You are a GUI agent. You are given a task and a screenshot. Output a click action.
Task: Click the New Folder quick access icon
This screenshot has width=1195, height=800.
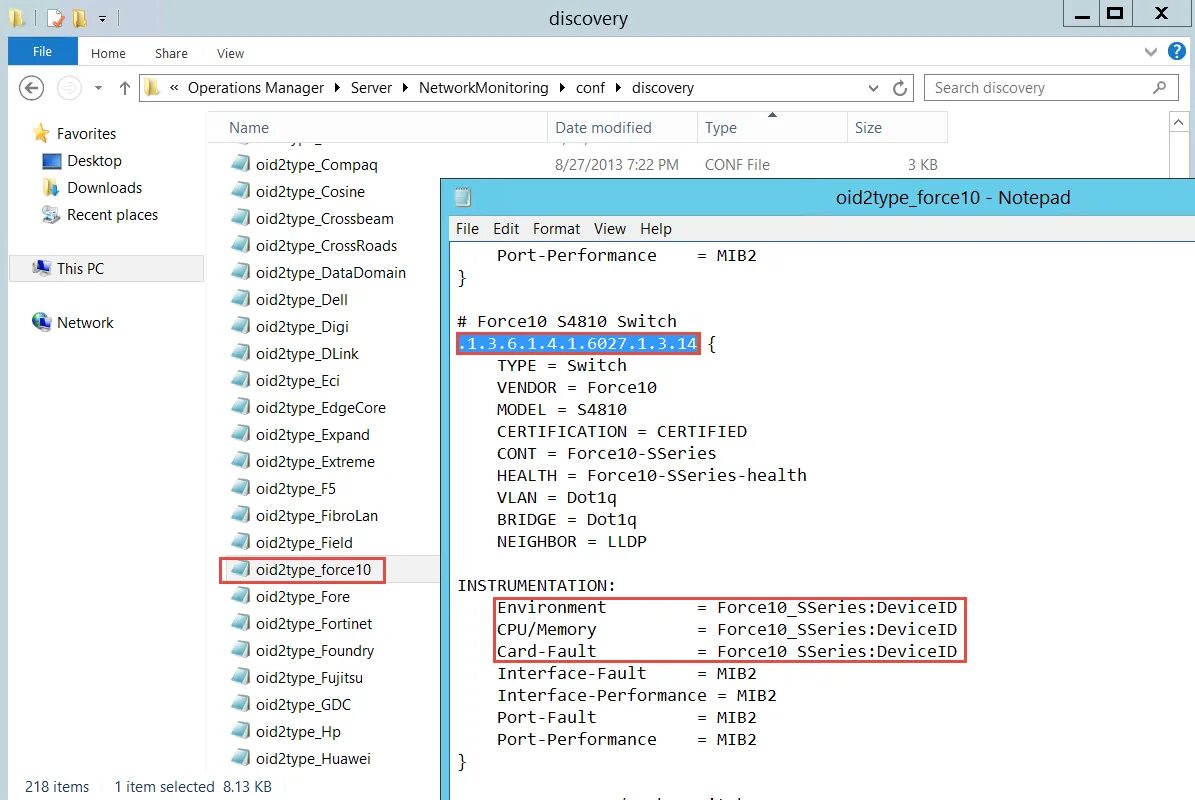tap(80, 18)
